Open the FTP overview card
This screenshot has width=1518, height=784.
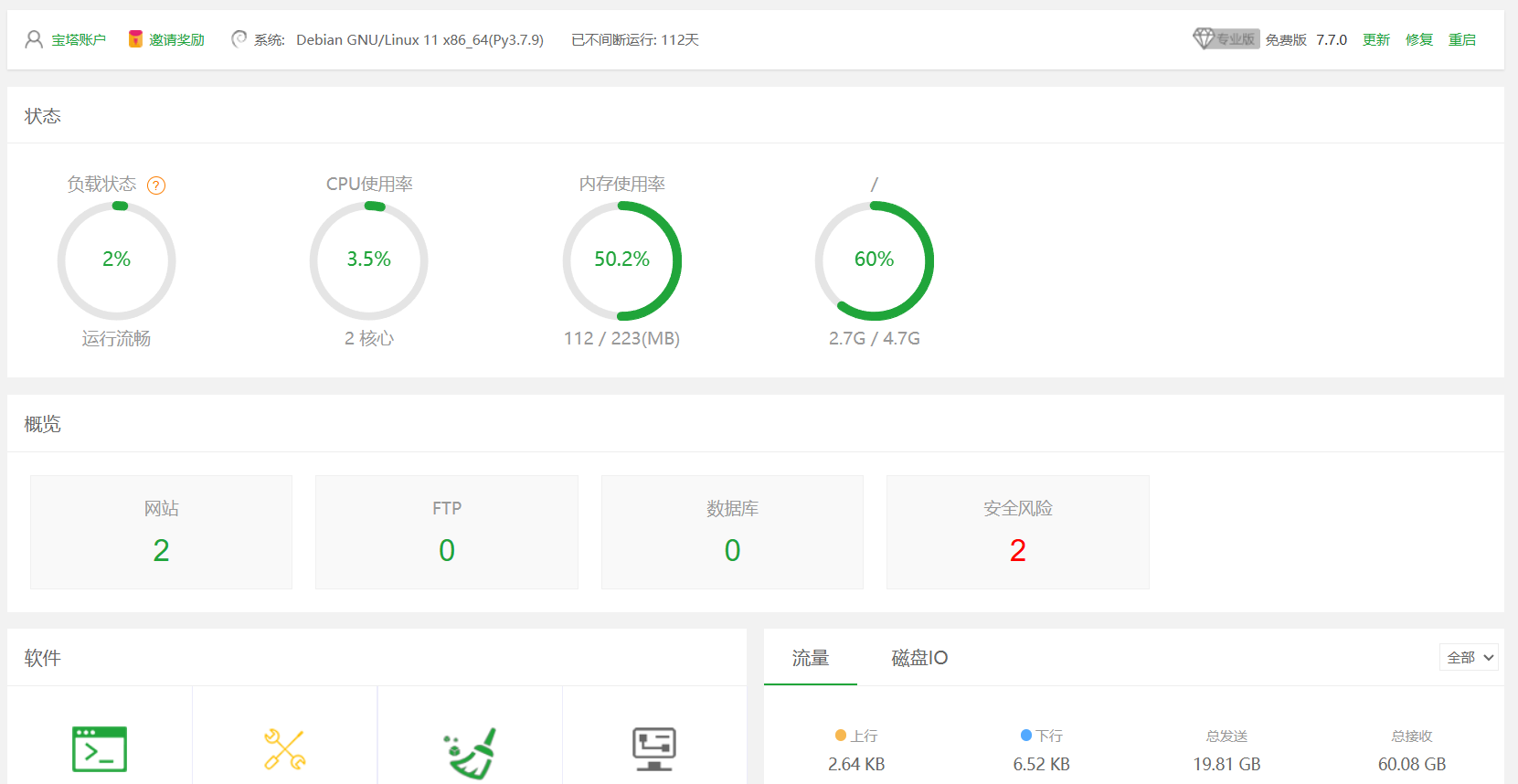(447, 532)
